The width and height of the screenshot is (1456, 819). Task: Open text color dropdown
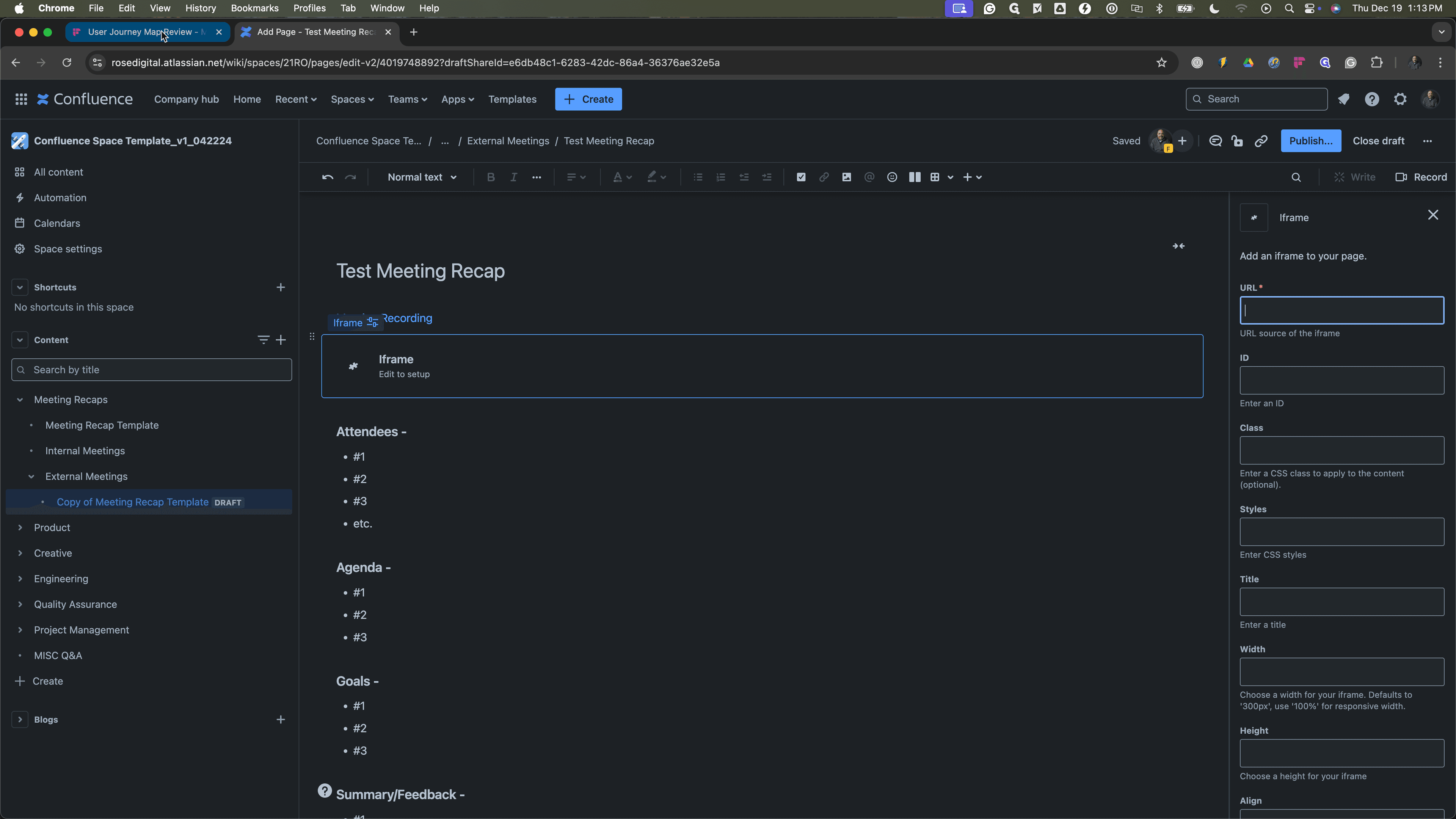[622, 177]
